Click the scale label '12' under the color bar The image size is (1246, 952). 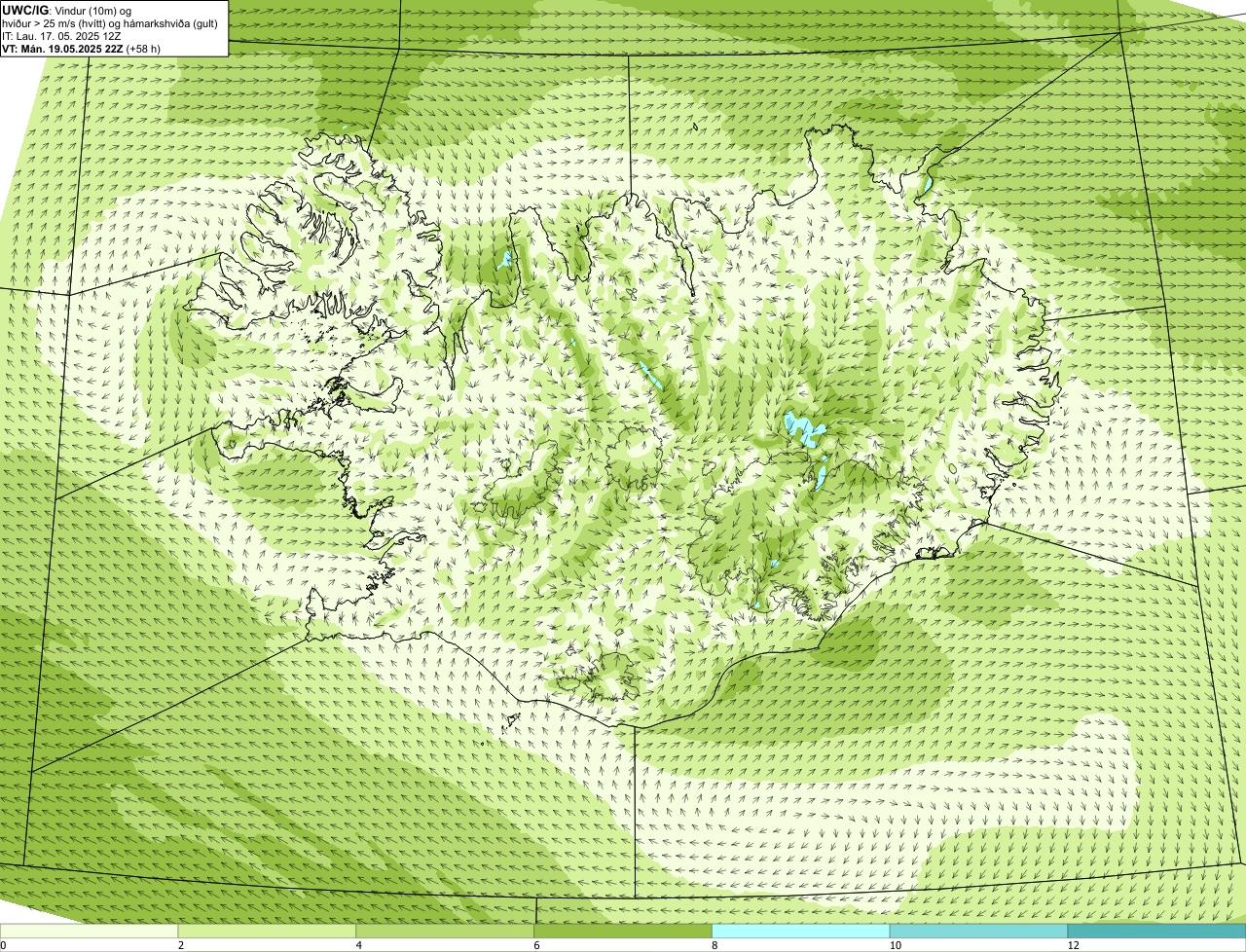(x=1073, y=945)
